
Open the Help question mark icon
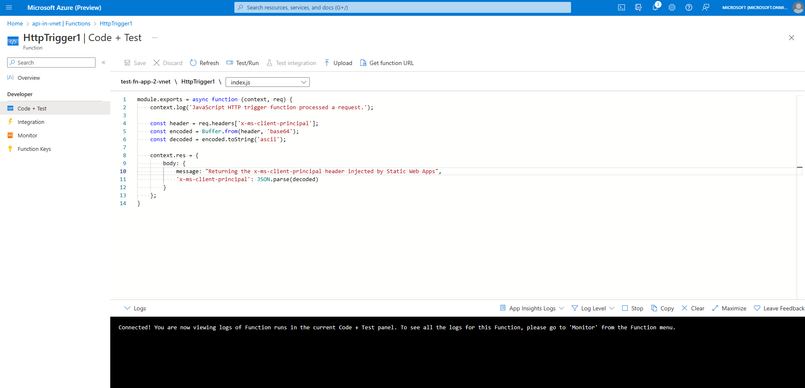click(689, 8)
